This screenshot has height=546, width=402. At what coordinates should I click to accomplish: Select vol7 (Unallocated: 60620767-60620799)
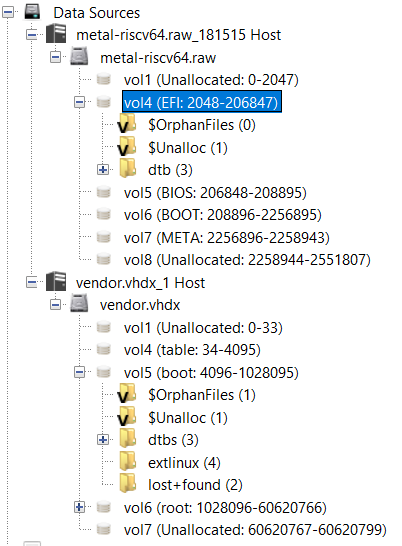click(x=255, y=530)
